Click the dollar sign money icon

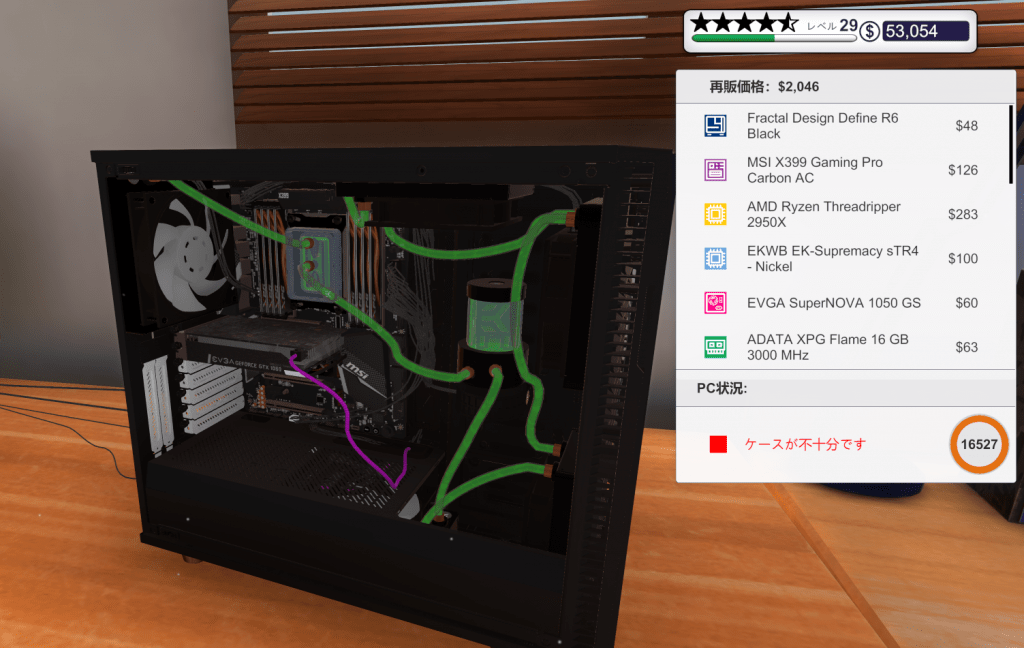pos(869,31)
